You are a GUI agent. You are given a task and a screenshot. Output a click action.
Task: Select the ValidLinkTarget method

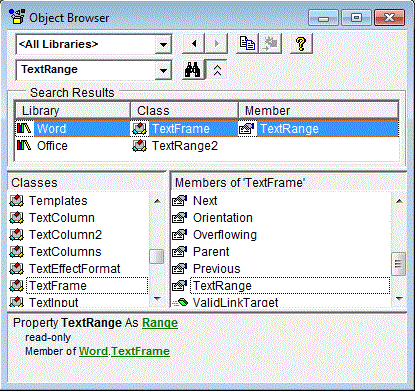click(235, 302)
